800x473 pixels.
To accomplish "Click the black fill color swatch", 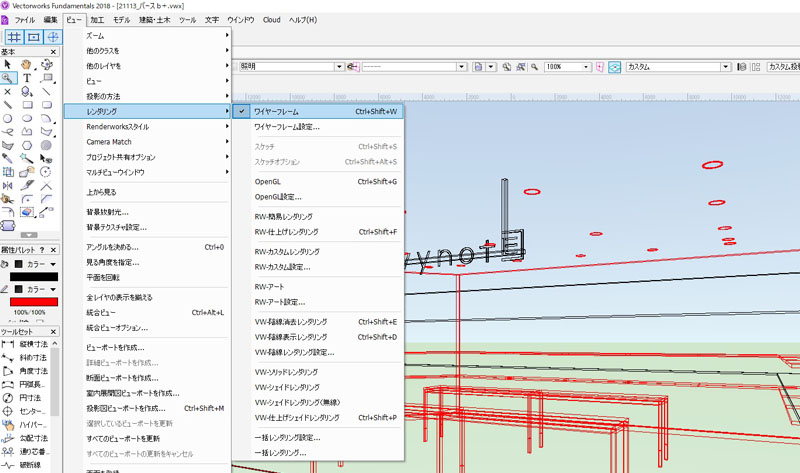I will coord(34,277).
